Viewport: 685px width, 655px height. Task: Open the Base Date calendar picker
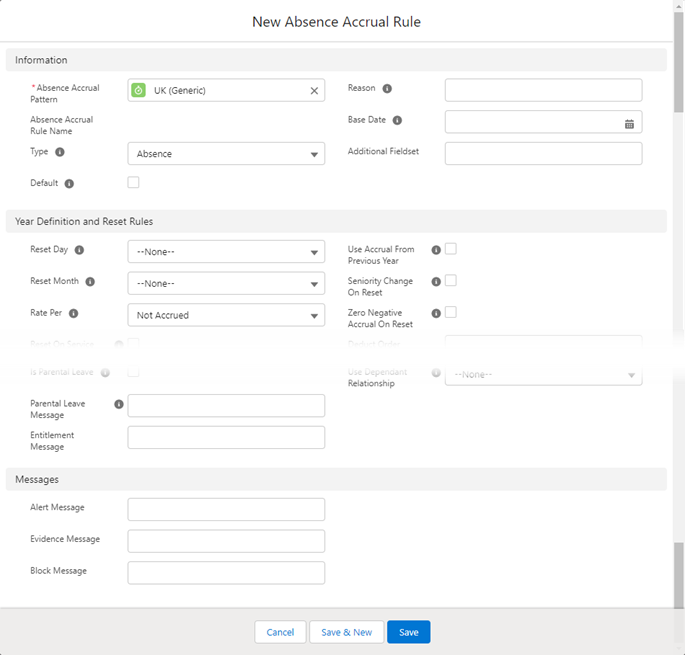point(629,123)
